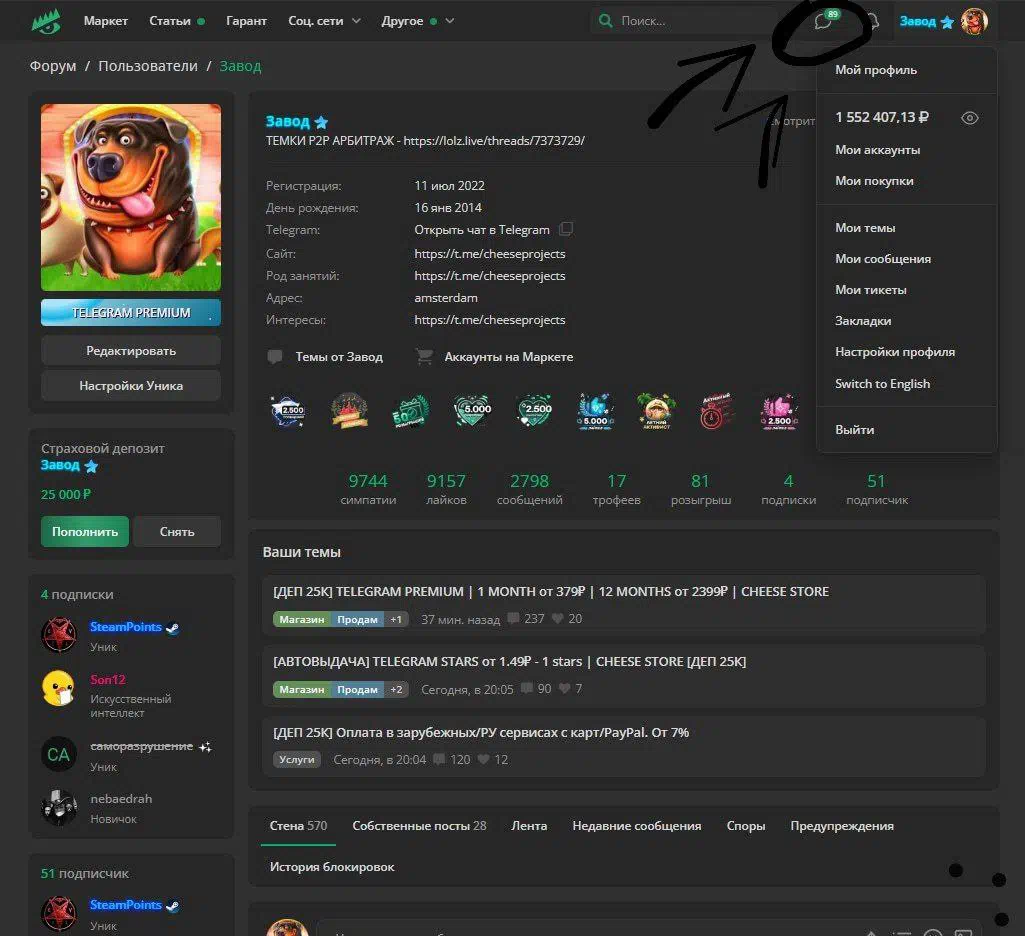Click speech bubble icon by Темы от Завод
This screenshot has width=1025, height=936.
[x=275, y=357]
